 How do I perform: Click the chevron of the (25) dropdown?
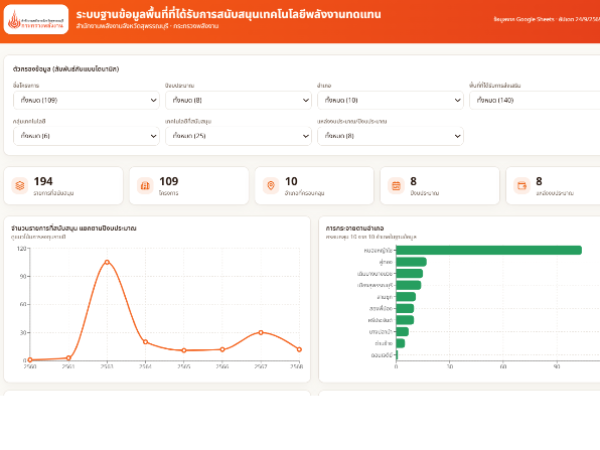(306, 136)
